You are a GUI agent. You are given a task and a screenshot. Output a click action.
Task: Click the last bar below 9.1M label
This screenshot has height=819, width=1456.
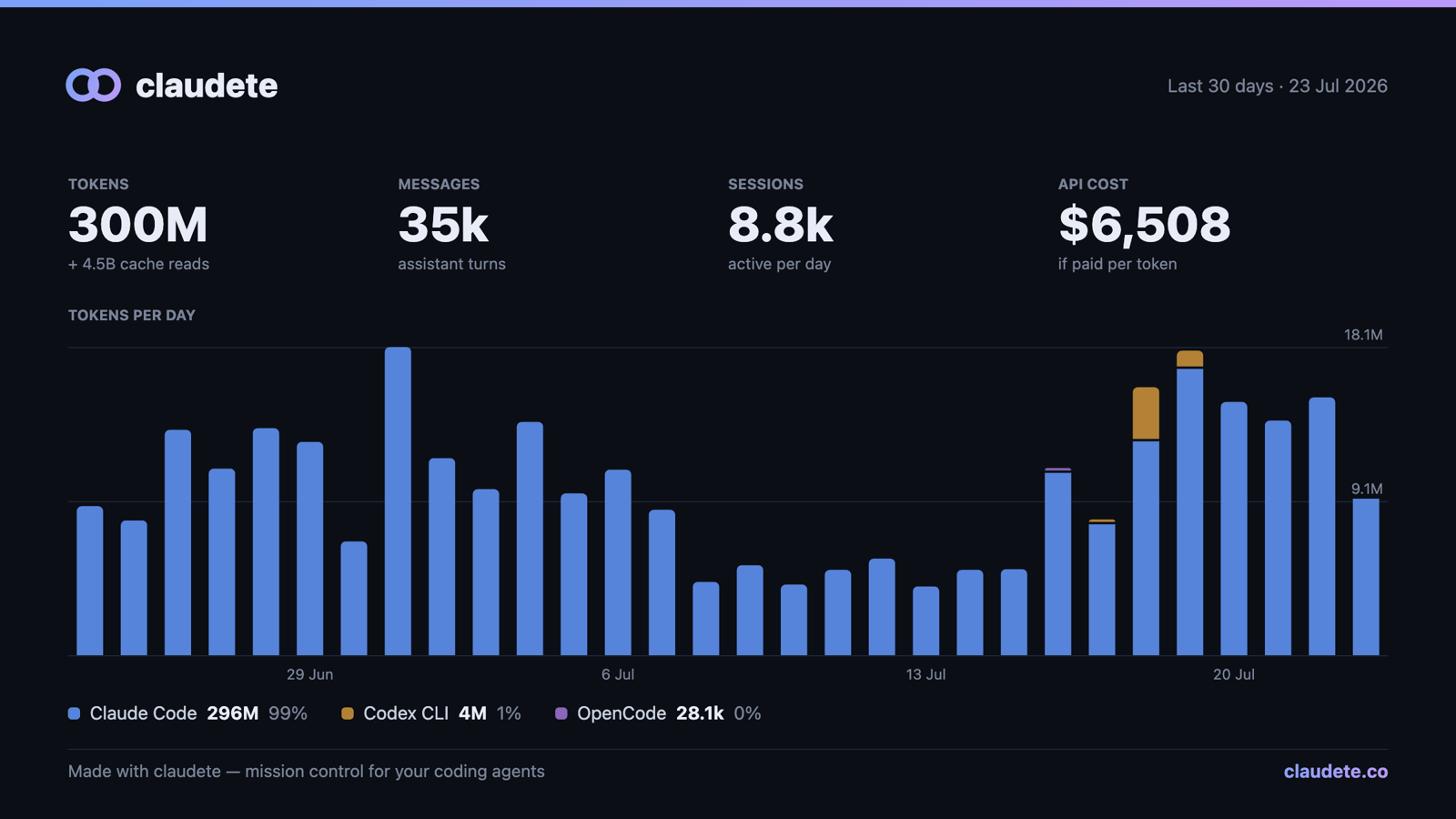1366,577
